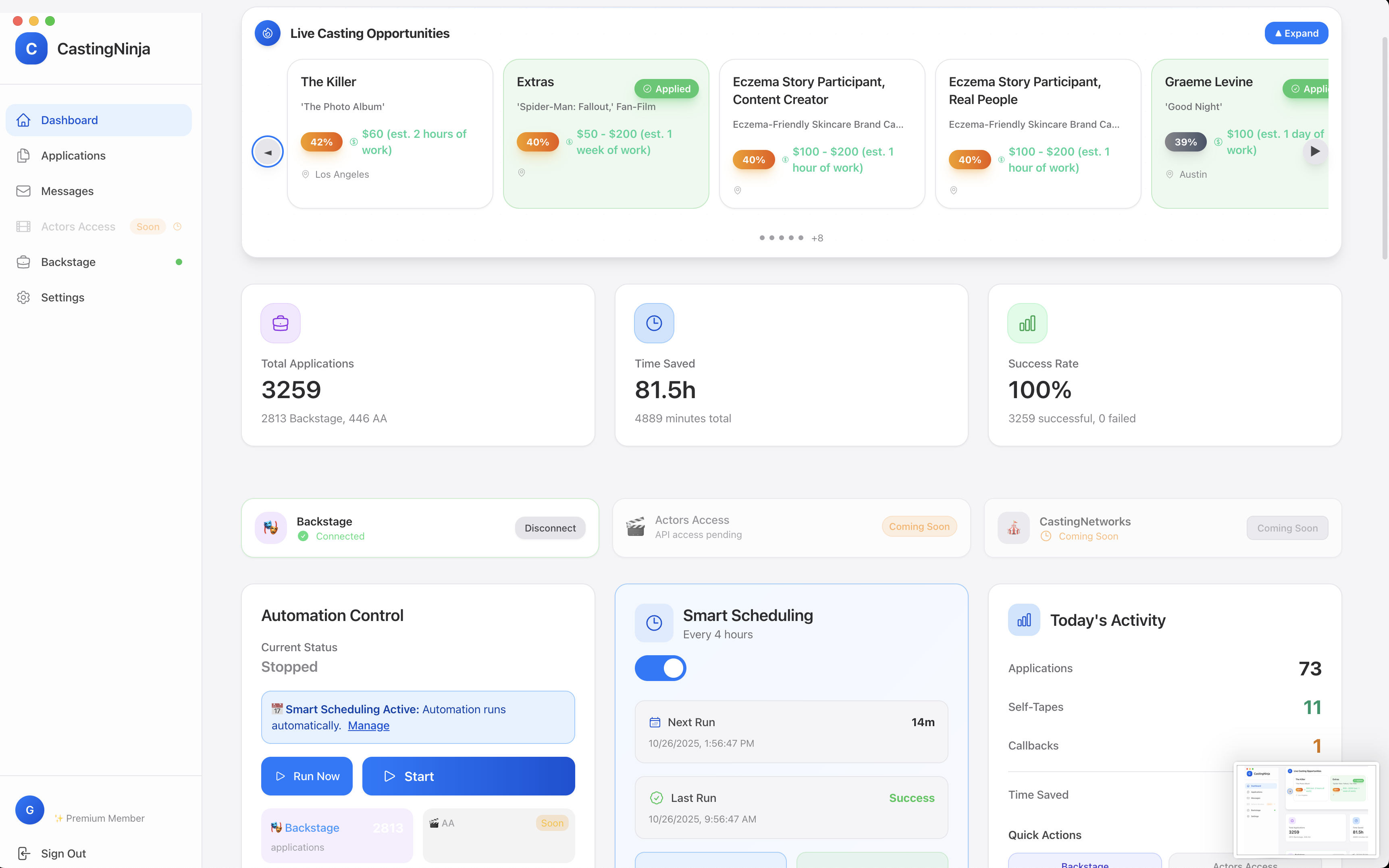Go to Messages in the sidebar

(67, 191)
